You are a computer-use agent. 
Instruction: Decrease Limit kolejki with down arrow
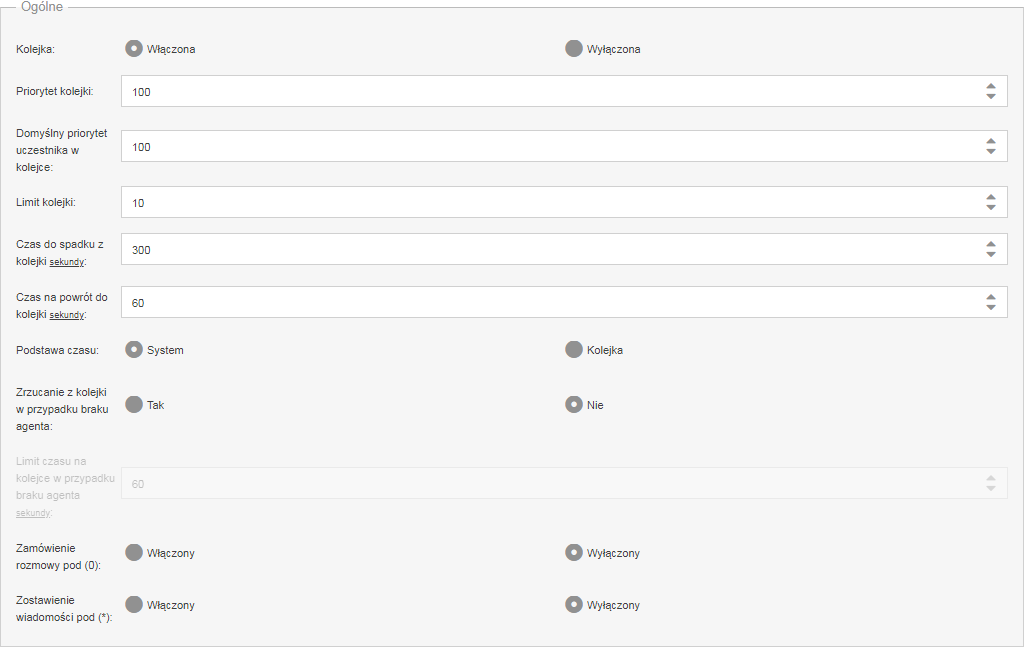coord(991,208)
